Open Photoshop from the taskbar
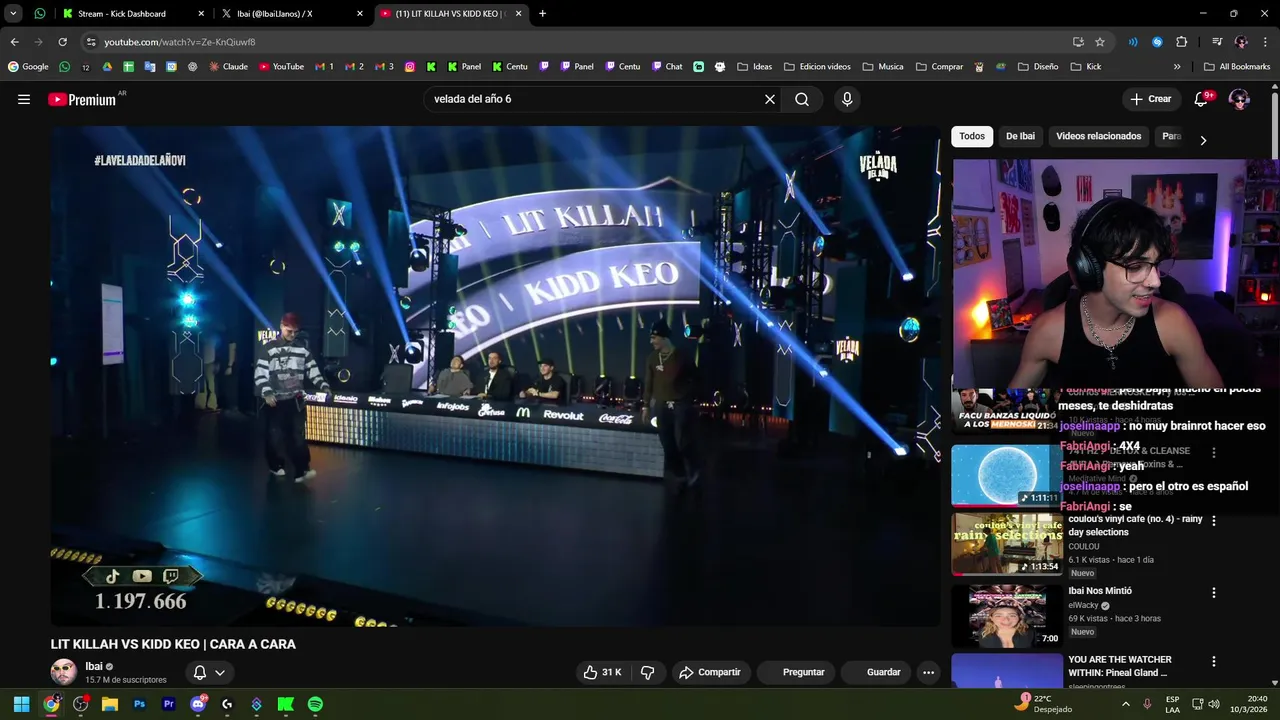This screenshot has height=720, width=1280. [139, 704]
